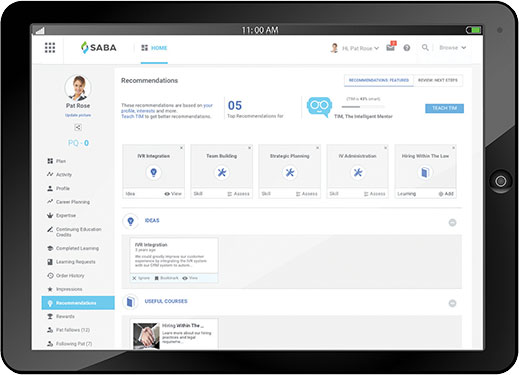Click the IVR Integration lightbulb icon
Image resolution: width=519 pixels, height=375 pixels.
154,172
